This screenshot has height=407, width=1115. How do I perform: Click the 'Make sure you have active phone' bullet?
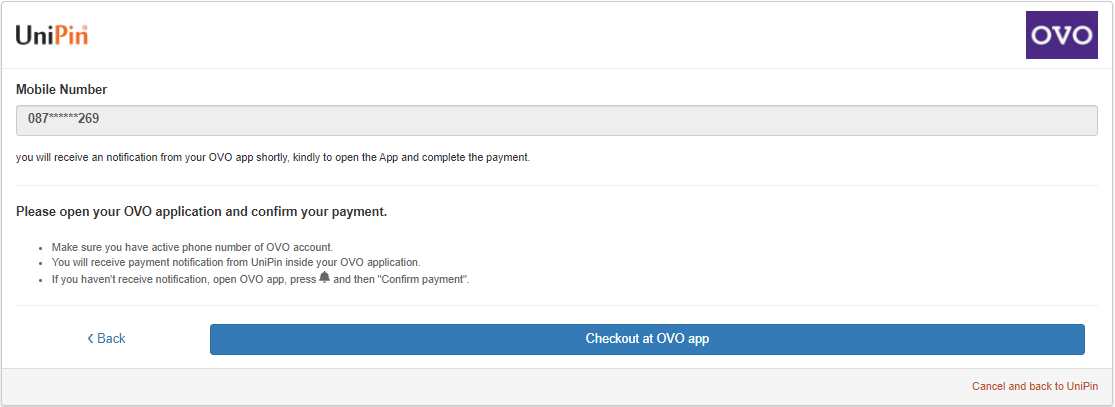[x=192, y=248]
